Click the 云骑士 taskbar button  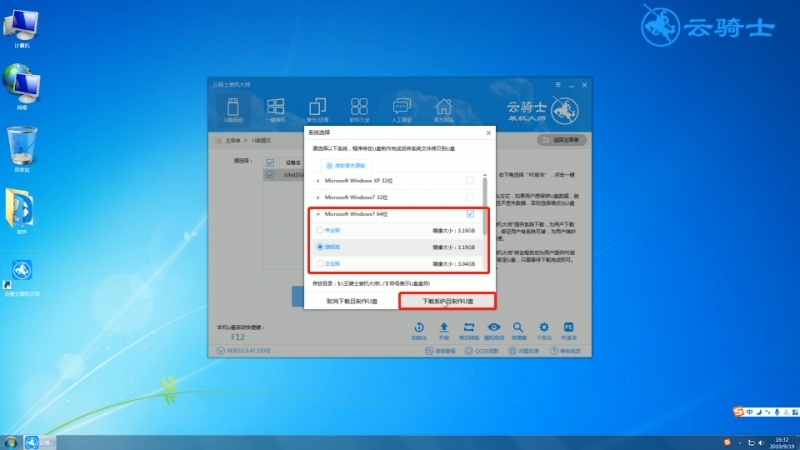tap(39, 442)
